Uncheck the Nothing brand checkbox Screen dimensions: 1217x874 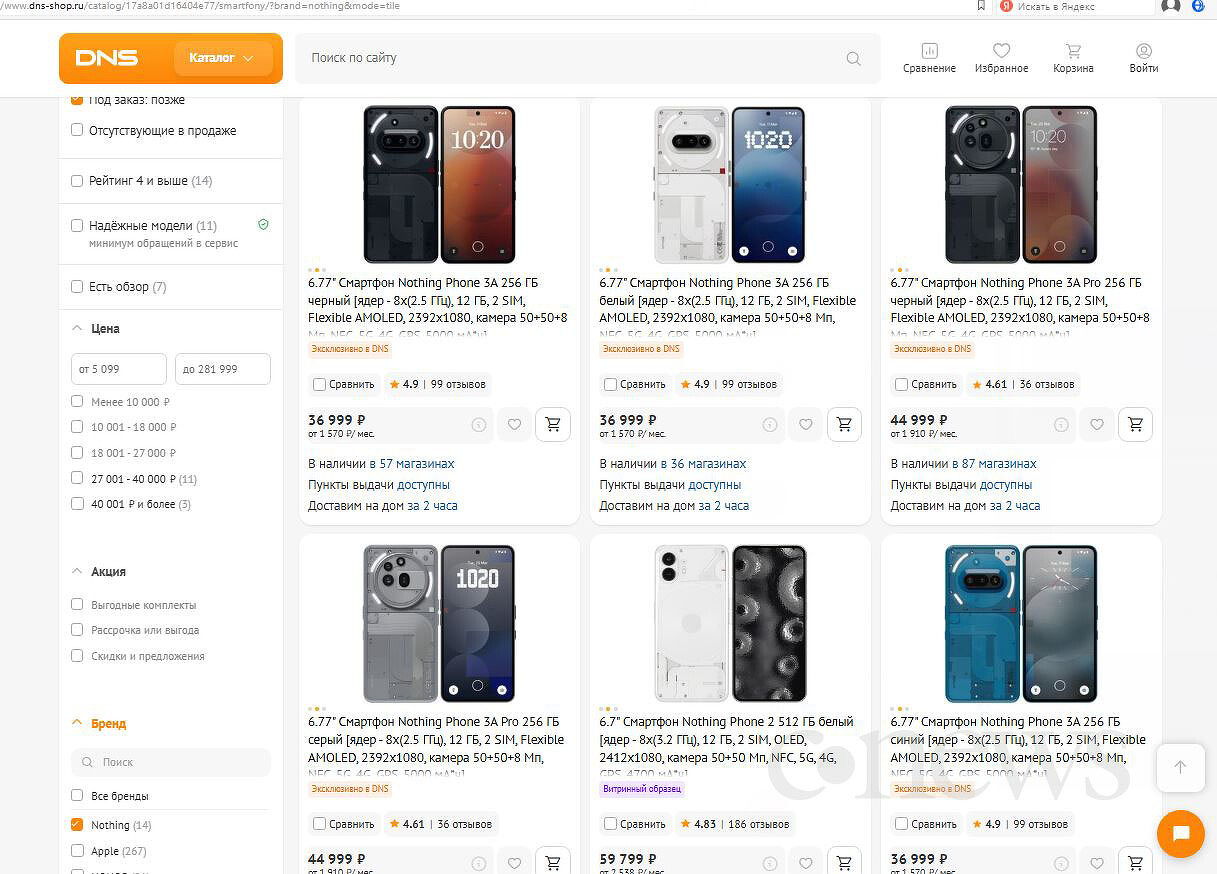click(77, 825)
